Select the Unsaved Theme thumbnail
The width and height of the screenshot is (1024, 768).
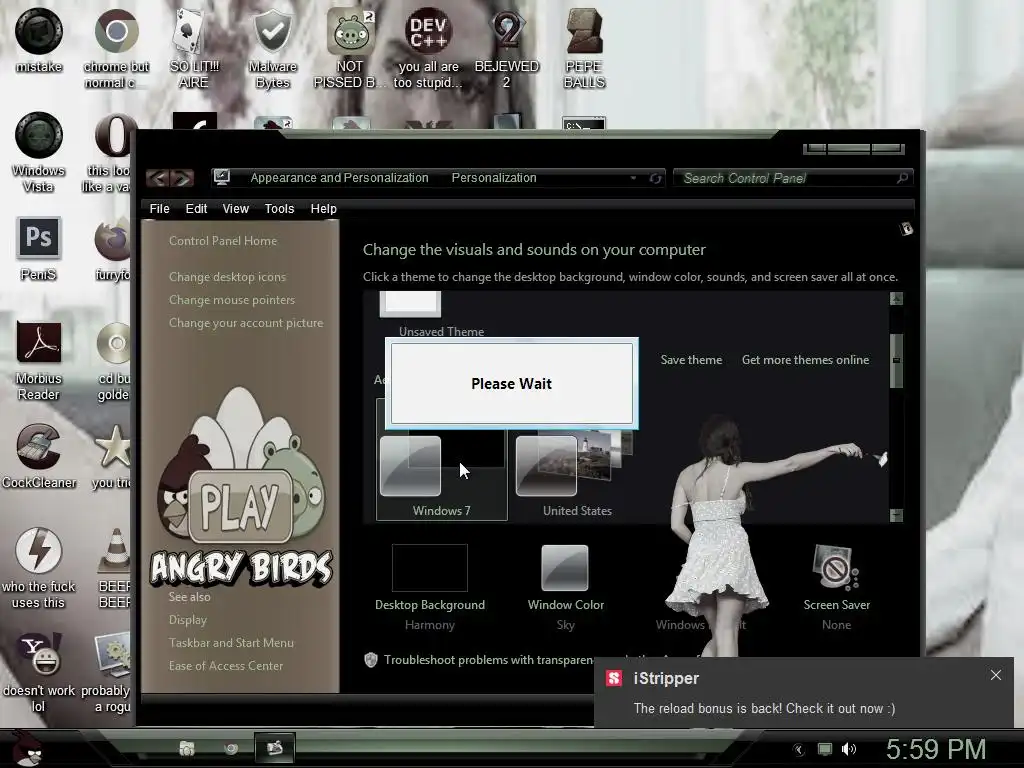(x=432, y=315)
